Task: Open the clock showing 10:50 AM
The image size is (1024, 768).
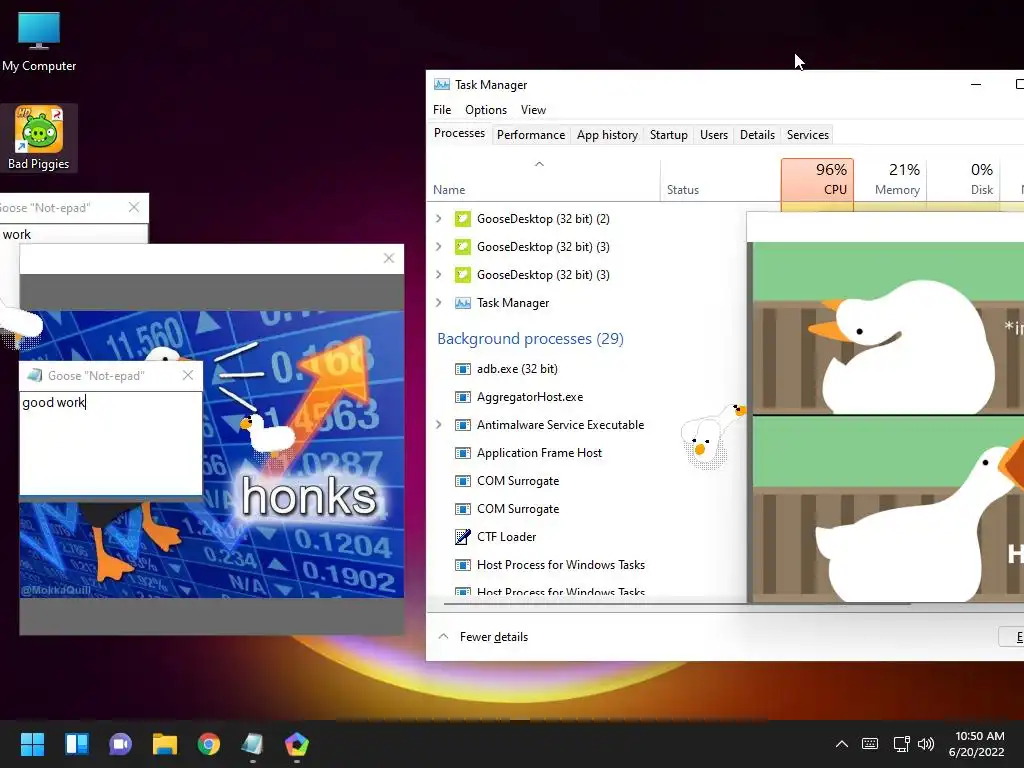Action: [977, 744]
